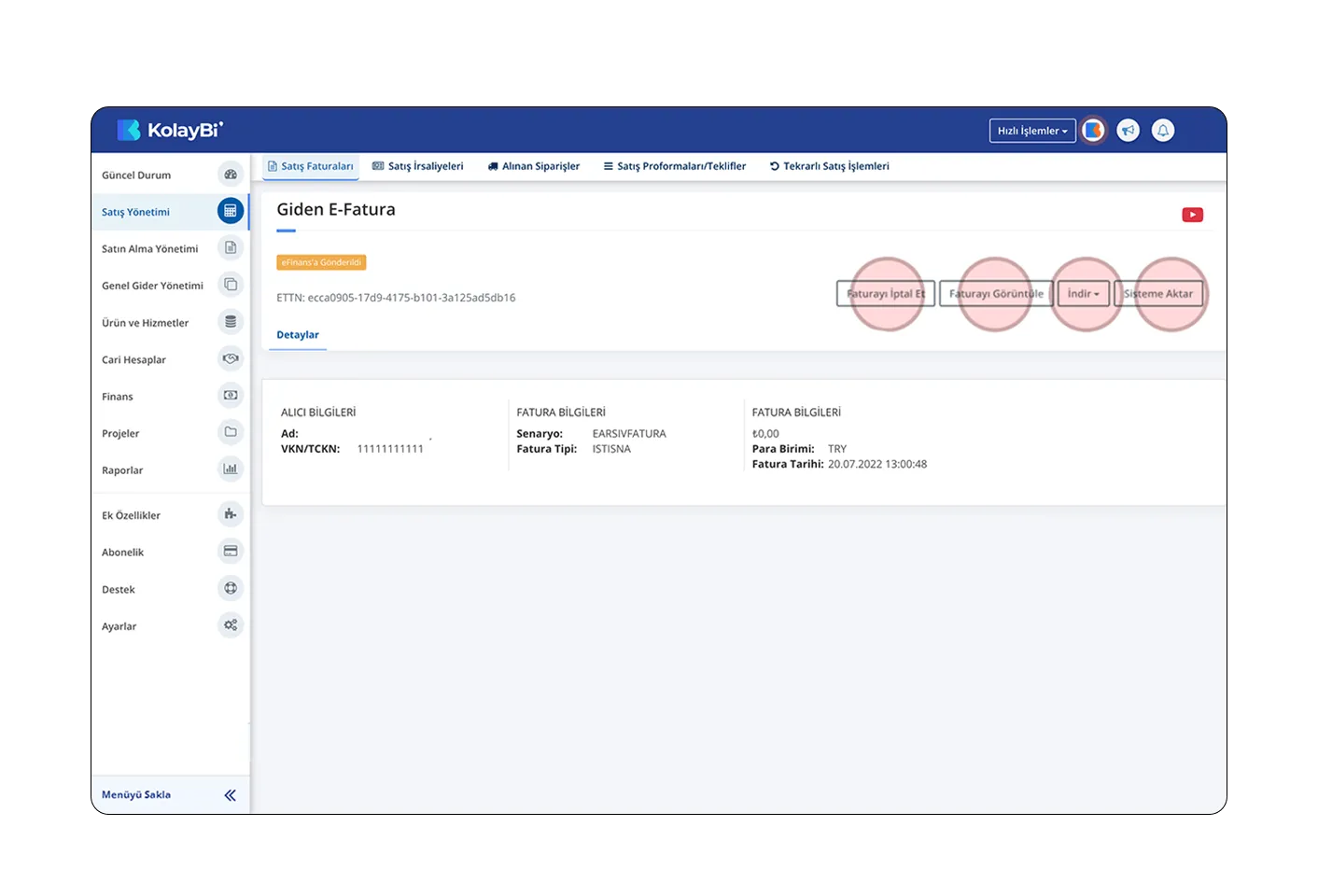This screenshot has height=896, width=1318.
Task: Switch to Satış İrsaliyeleri tab
Action: coord(417,166)
